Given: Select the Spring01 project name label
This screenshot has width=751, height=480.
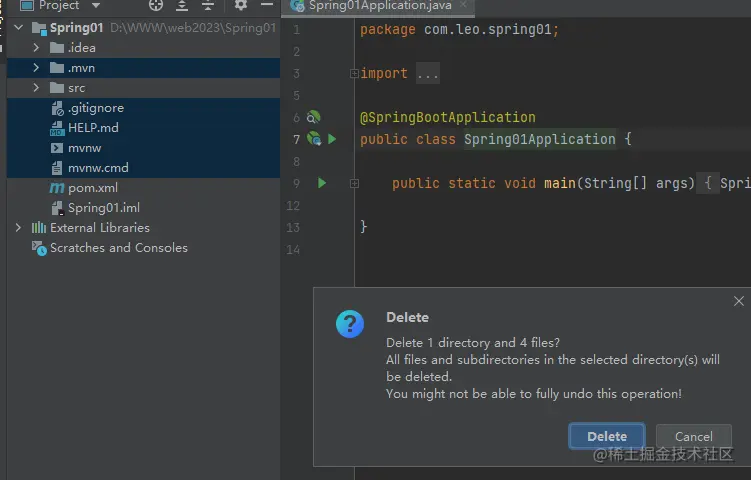Looking at the screenshot, I should 77,28.
